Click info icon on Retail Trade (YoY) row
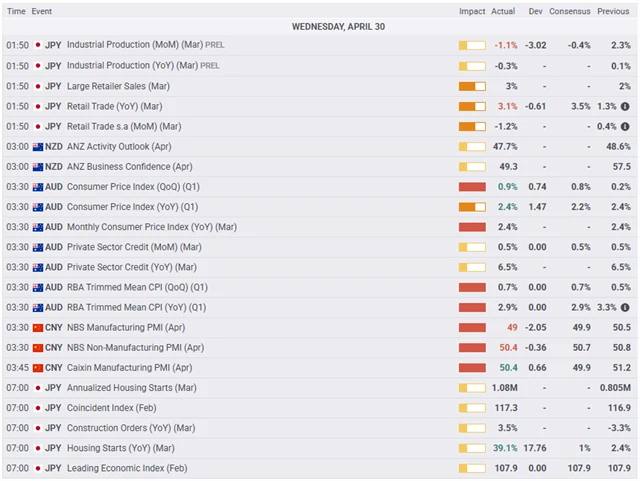This screenshot has width=640, height=481. tap(625, 106)
